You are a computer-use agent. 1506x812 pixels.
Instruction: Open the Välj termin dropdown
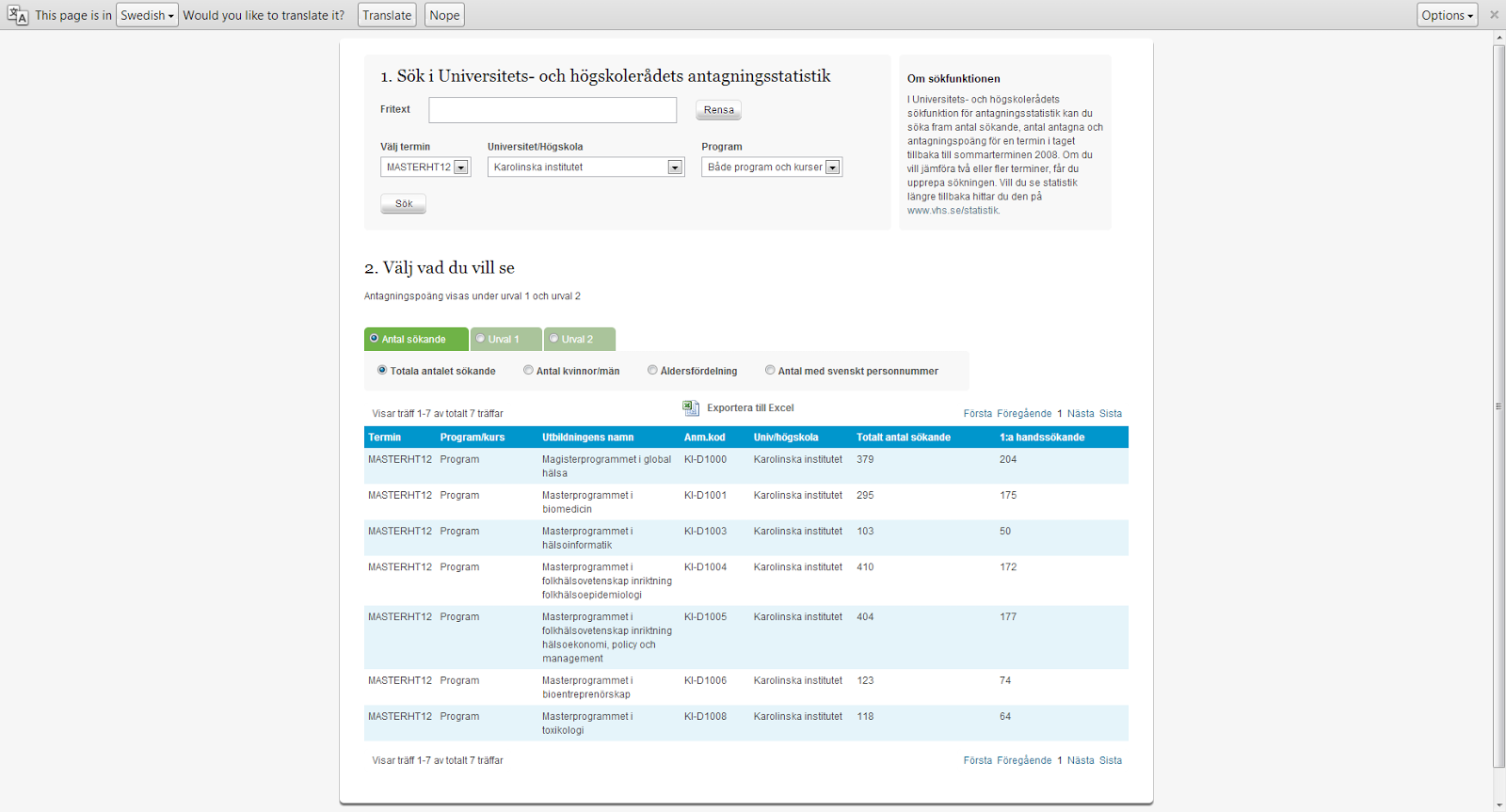tap(425, 167)
